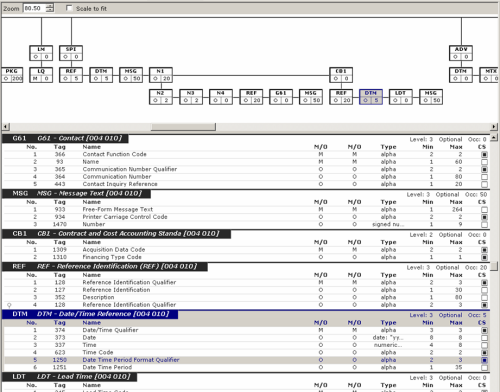This screenshot has height=392, width=500.
Task: Select the G61 Name row with tag 93
Action: coord(246,162)
